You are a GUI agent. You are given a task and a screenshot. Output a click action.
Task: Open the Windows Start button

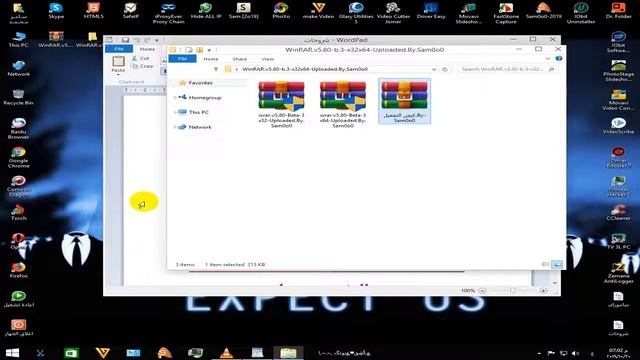[12, 353]
